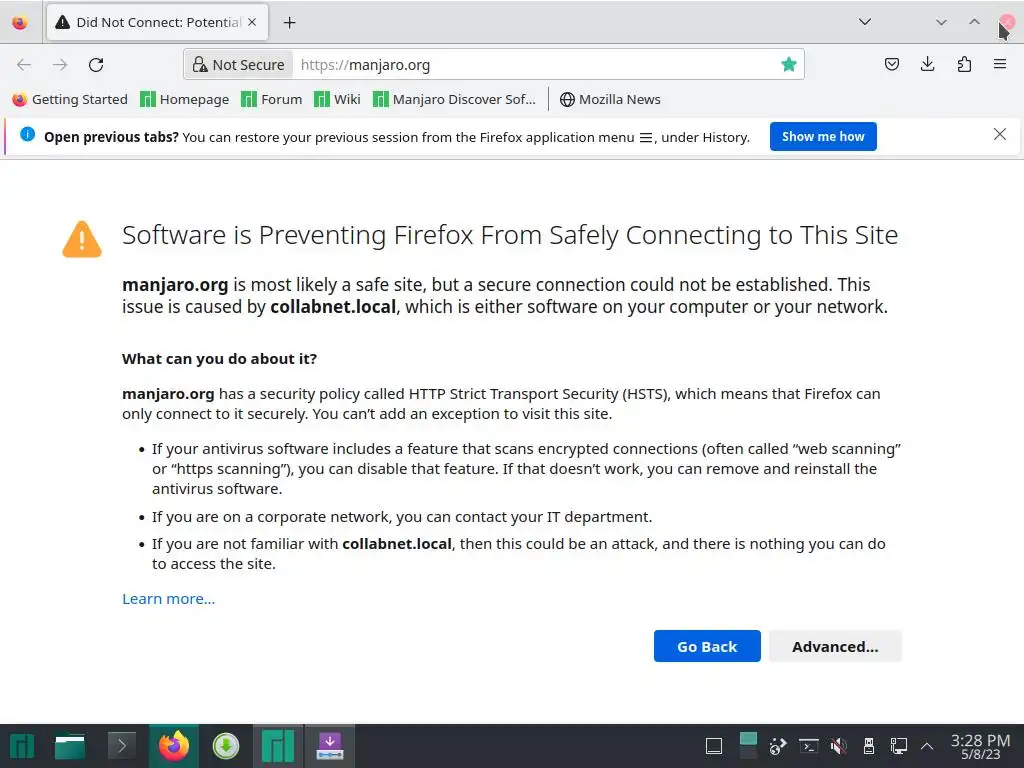This screenshot has width=1024, height=768.
Task: Open the Manjaro application launcher menu
Action: [22, 746]
